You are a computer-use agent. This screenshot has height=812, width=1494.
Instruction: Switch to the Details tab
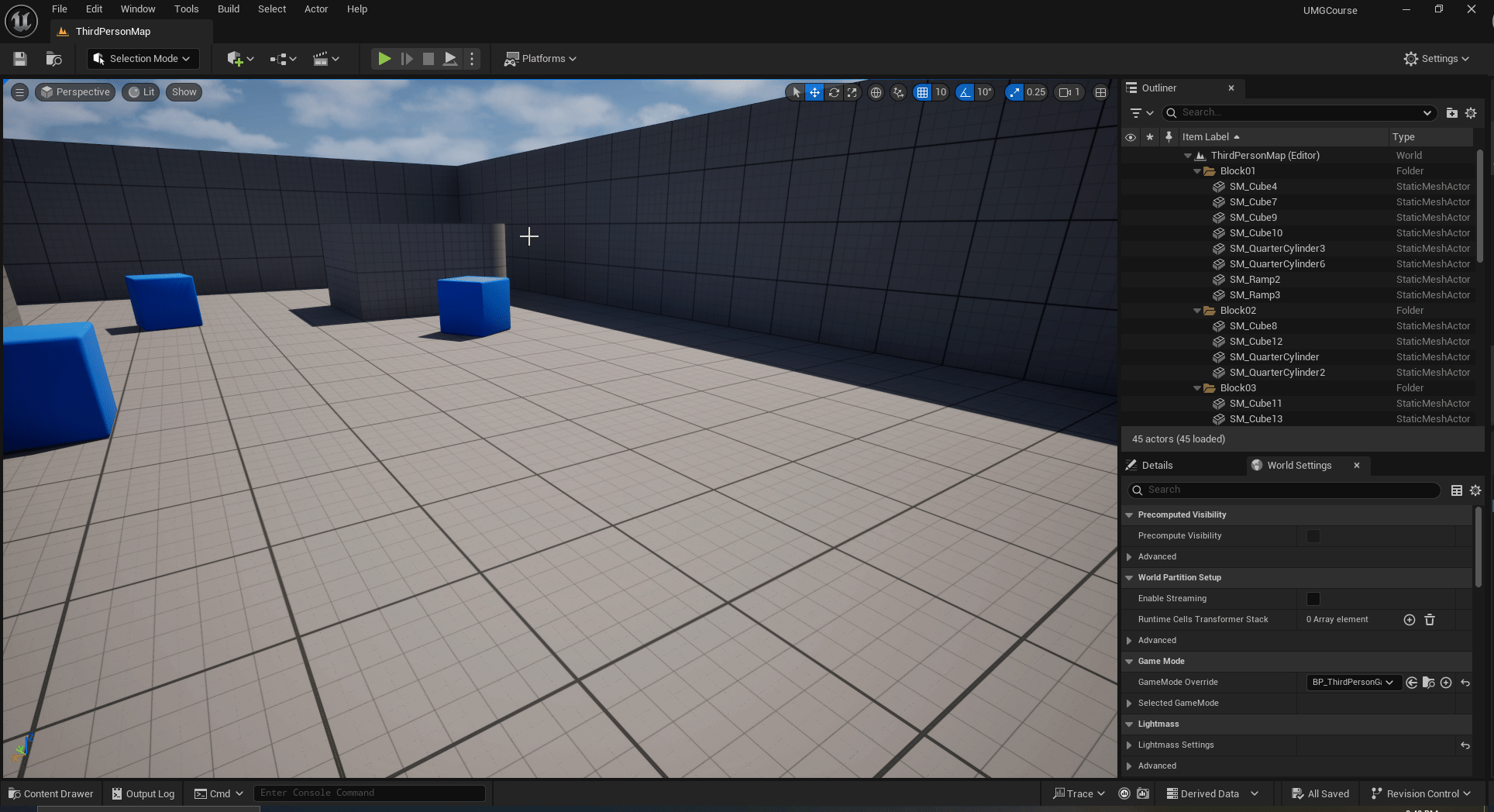(x=1157, y=466)
